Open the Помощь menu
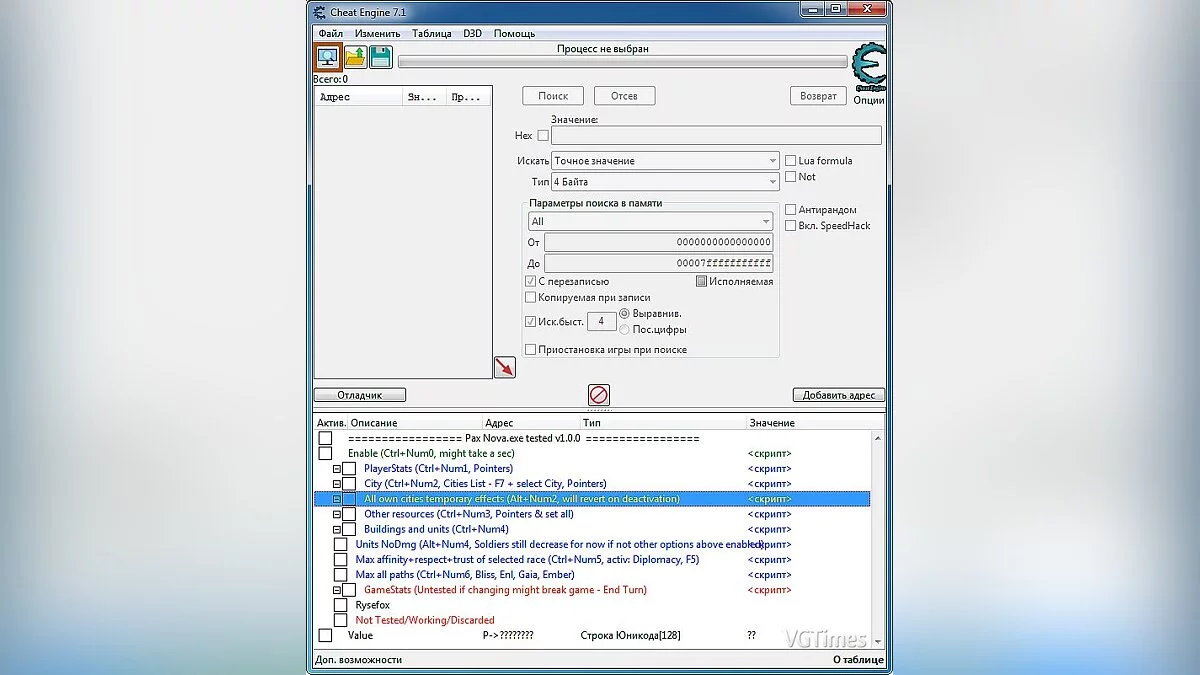Screen dimensions: 1200x675 coord(514,33)
